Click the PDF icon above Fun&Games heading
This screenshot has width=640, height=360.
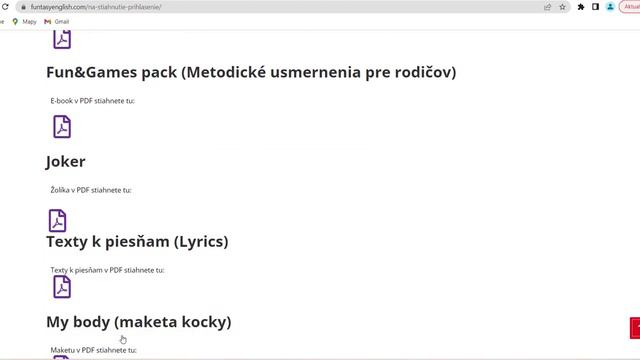pos(62,40)
